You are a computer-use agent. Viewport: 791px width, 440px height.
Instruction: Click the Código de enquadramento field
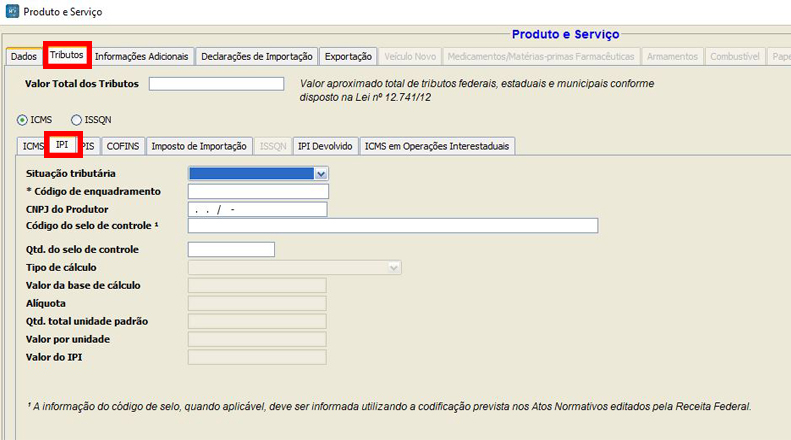tap(258, 191)
